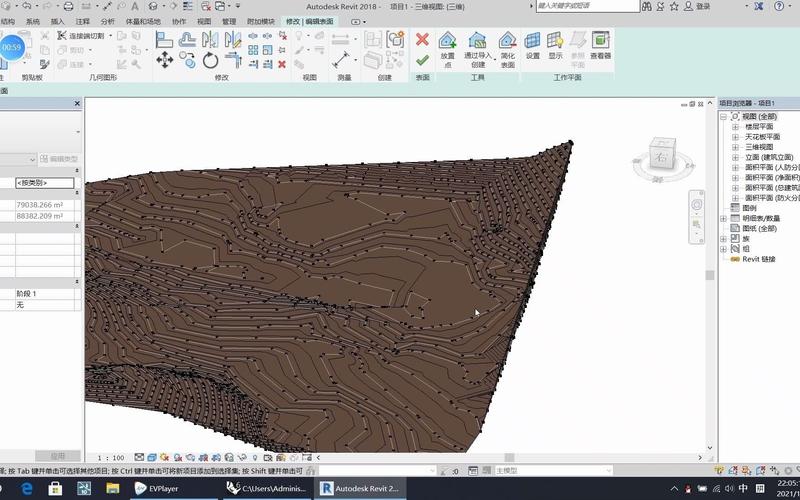
Task: Click the <按类别> material field
Action: click(x=44, y=183)
